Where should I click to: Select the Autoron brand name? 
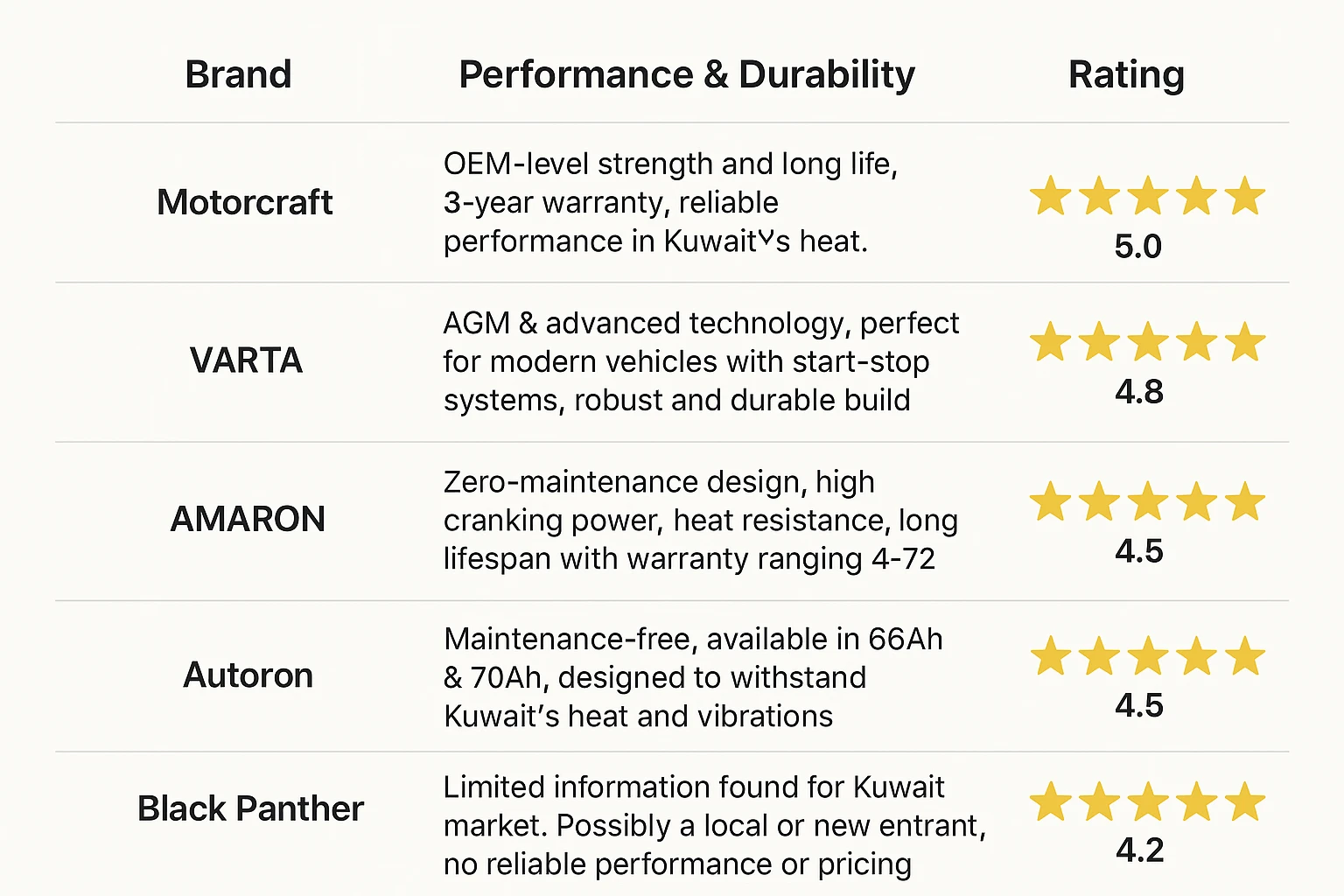pyautogui.click(x=248, y=675)
